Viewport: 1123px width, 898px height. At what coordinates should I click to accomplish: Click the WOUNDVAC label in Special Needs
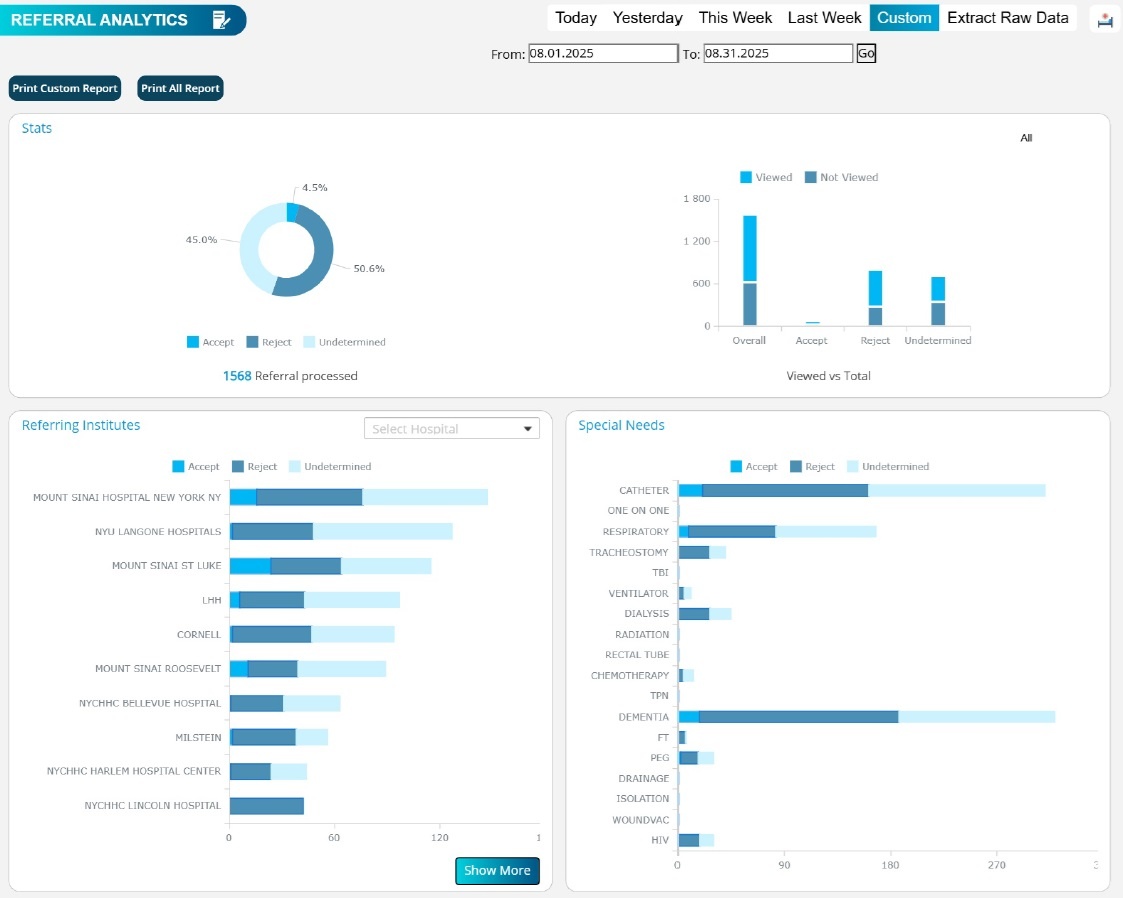[x=640, y=820]
